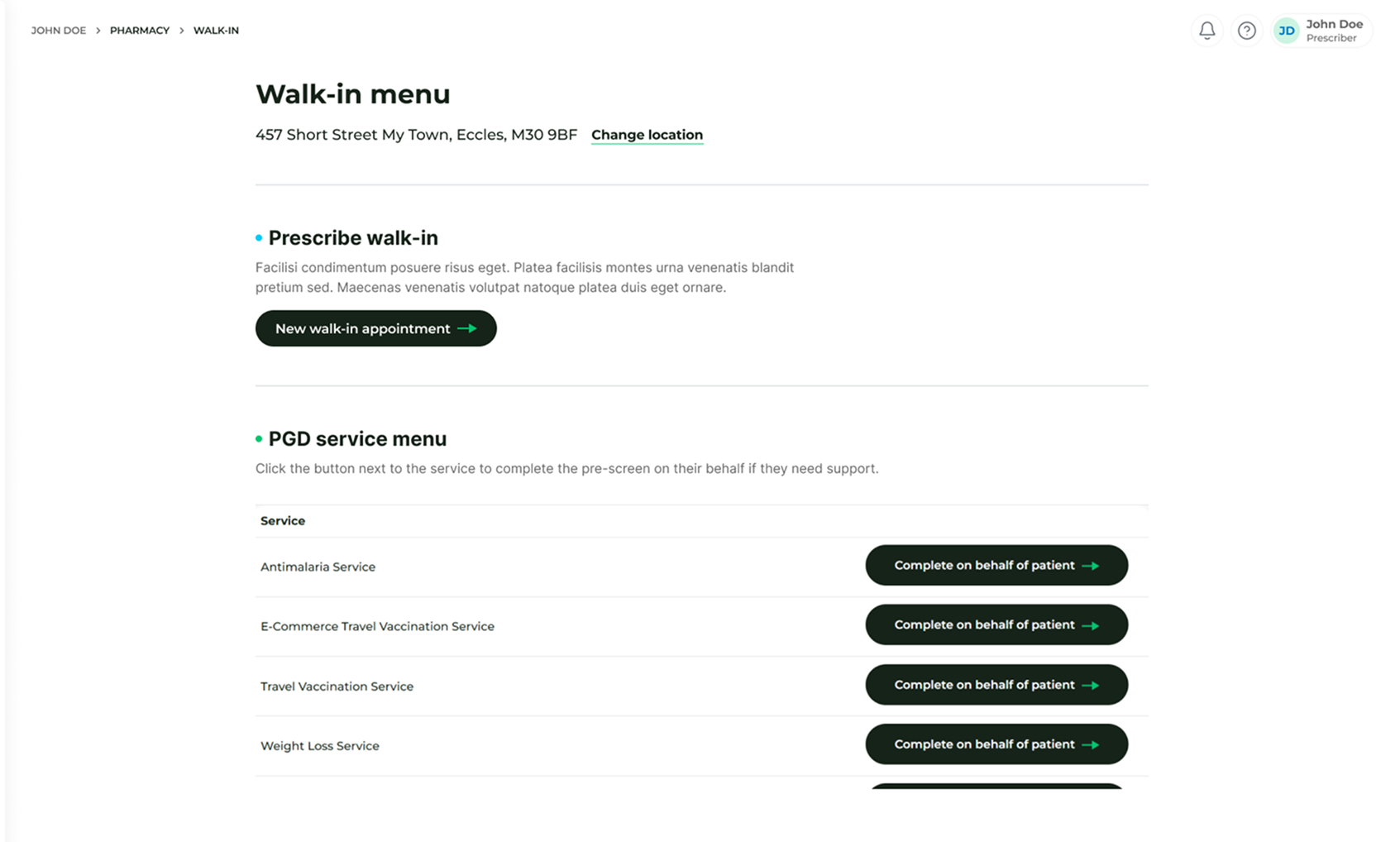The width and height of the screenshot is (1400, 842).
Task: Click the Service column header
Action: click(x=283, y=520)
